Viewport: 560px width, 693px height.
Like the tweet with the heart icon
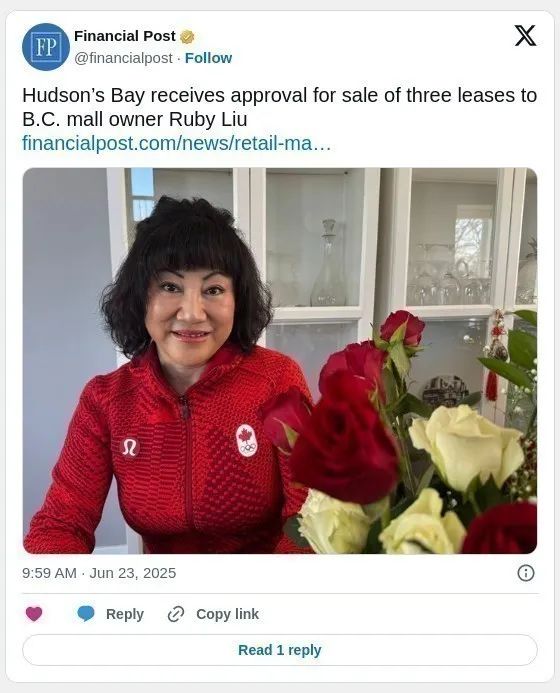coord(34,614)
